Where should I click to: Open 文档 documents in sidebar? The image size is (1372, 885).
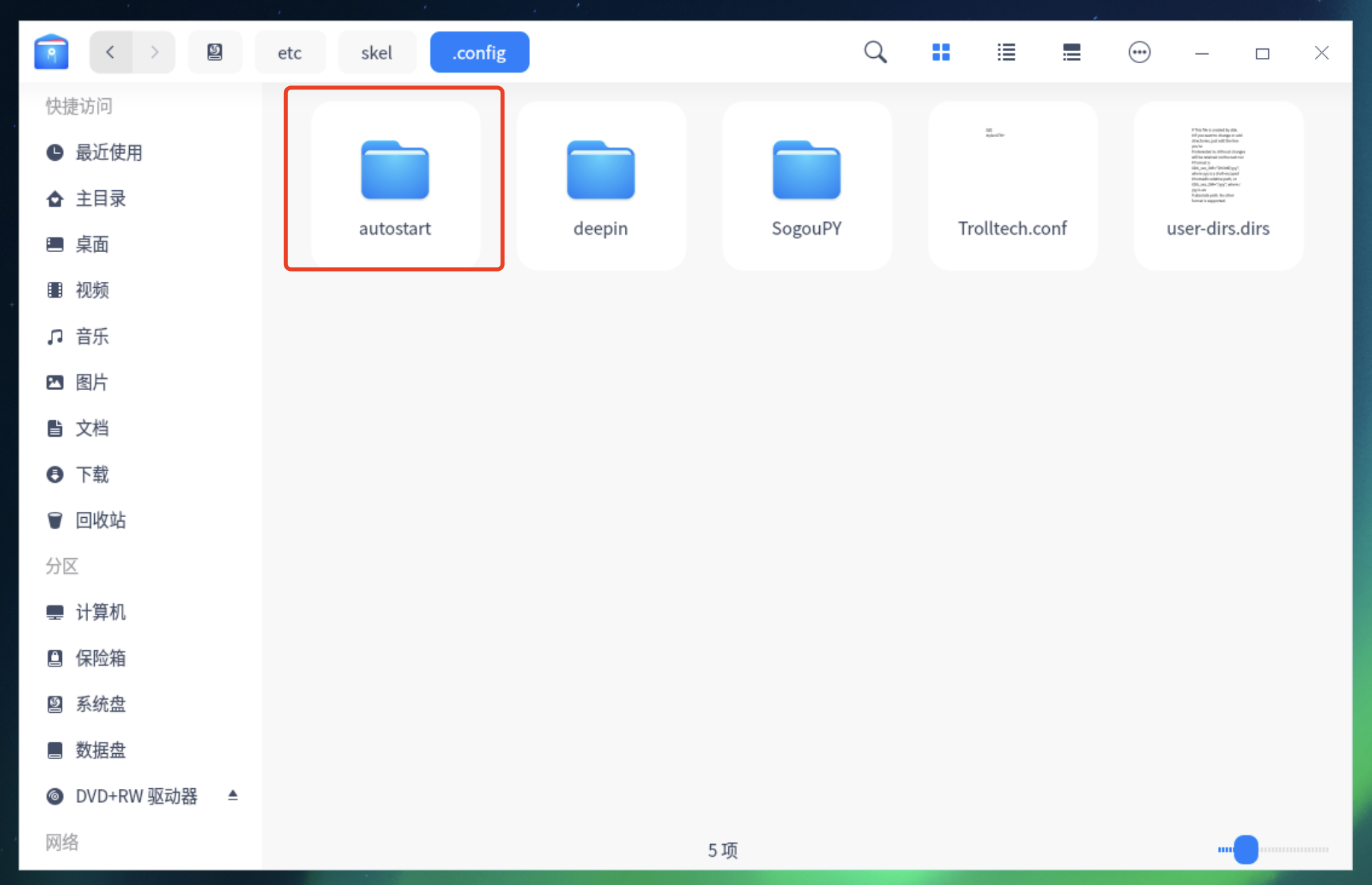point(141,428)
